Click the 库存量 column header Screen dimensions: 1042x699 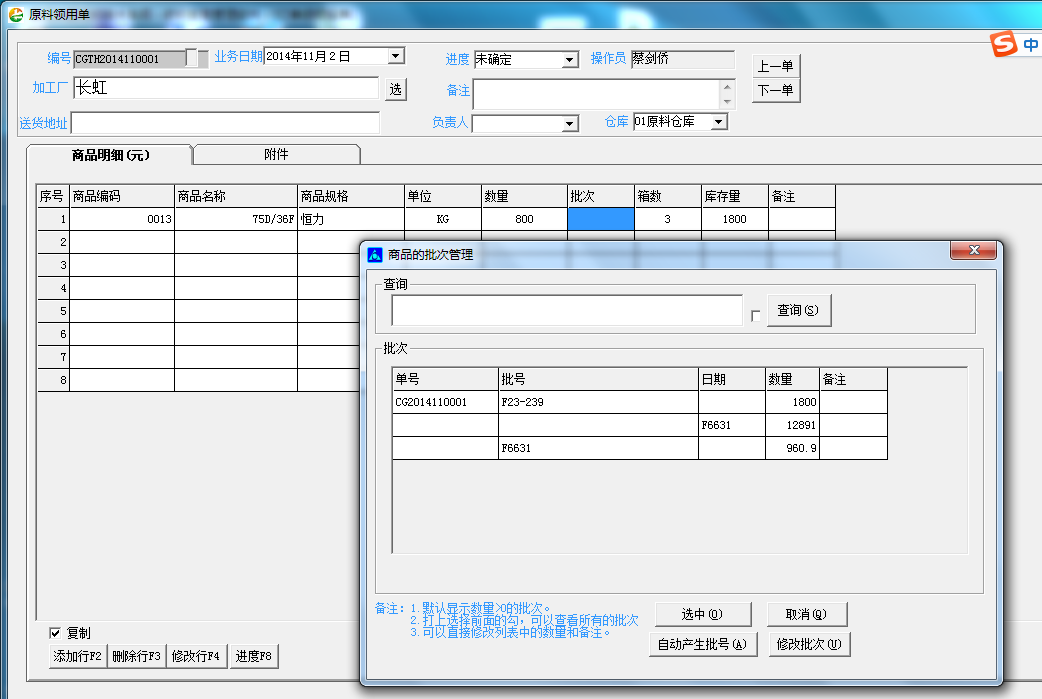[735, 196]
